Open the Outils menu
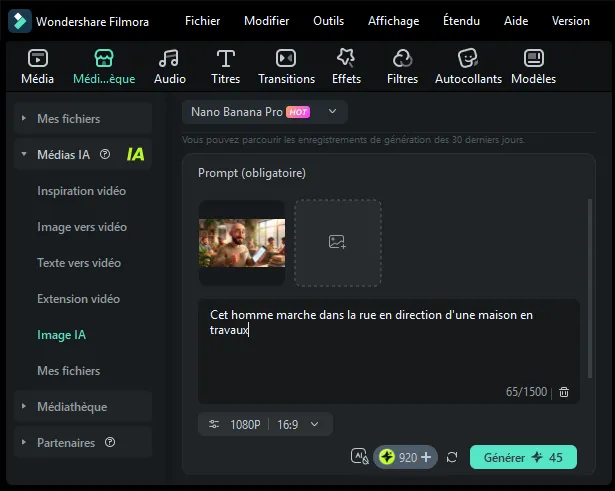The image size is (615, 491). coord(329,21)
